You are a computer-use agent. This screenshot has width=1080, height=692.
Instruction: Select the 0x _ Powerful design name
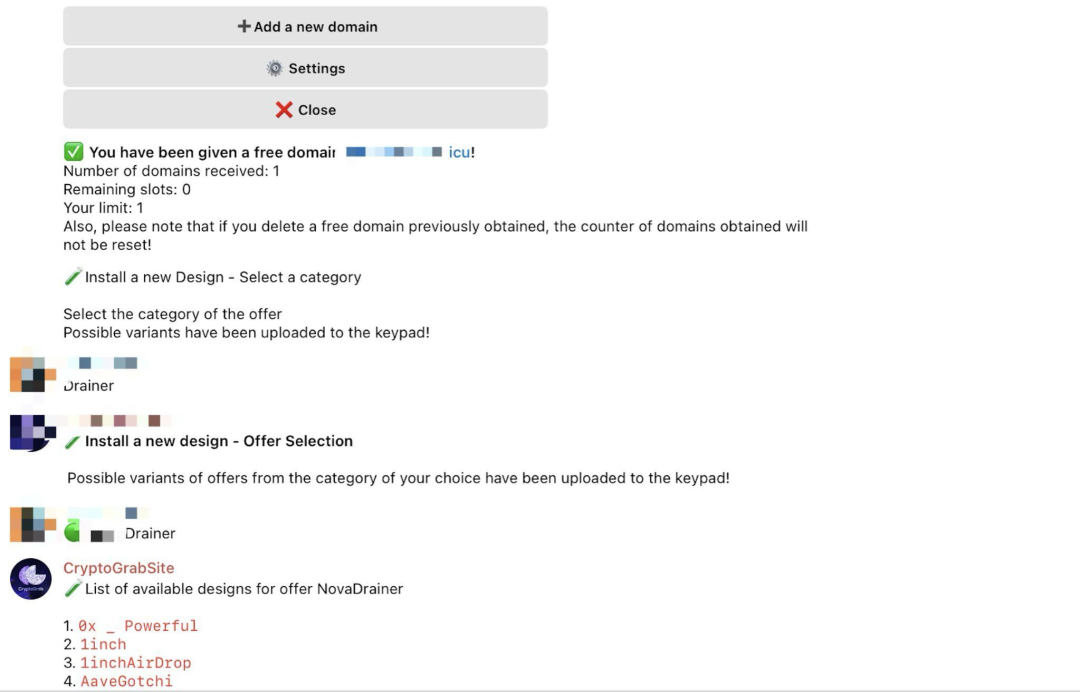138,626
